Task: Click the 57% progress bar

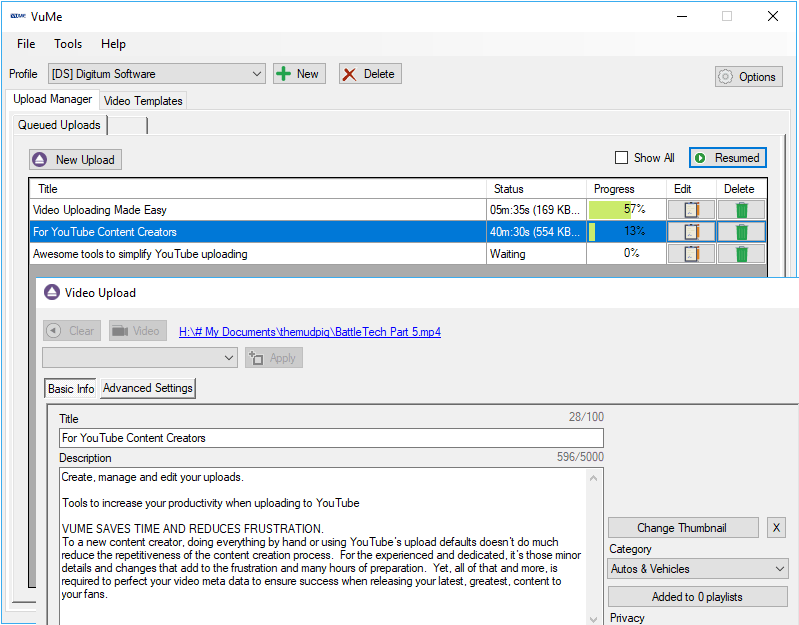Action: pyautogui.click(x=626, y=210)
